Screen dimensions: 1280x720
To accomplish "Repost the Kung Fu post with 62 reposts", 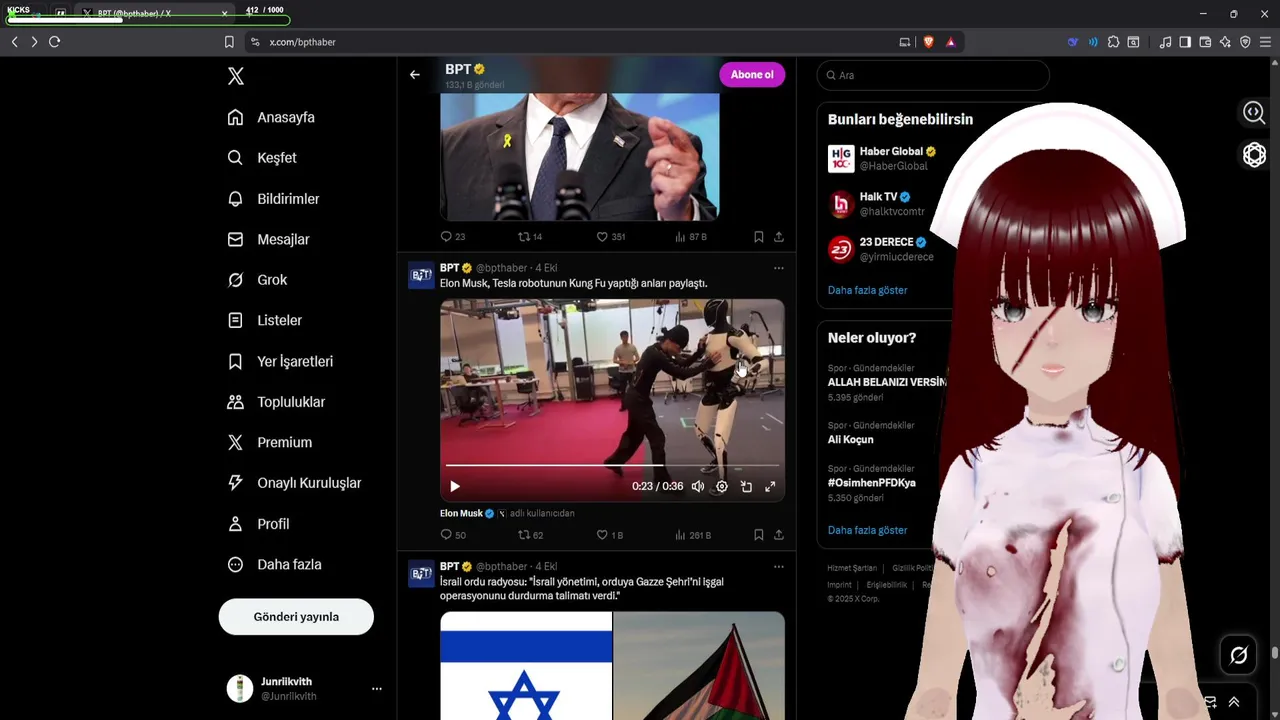I will click(530, 535).
